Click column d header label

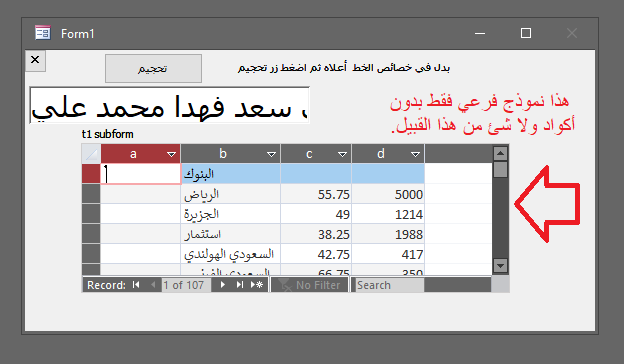pos(381,154)
